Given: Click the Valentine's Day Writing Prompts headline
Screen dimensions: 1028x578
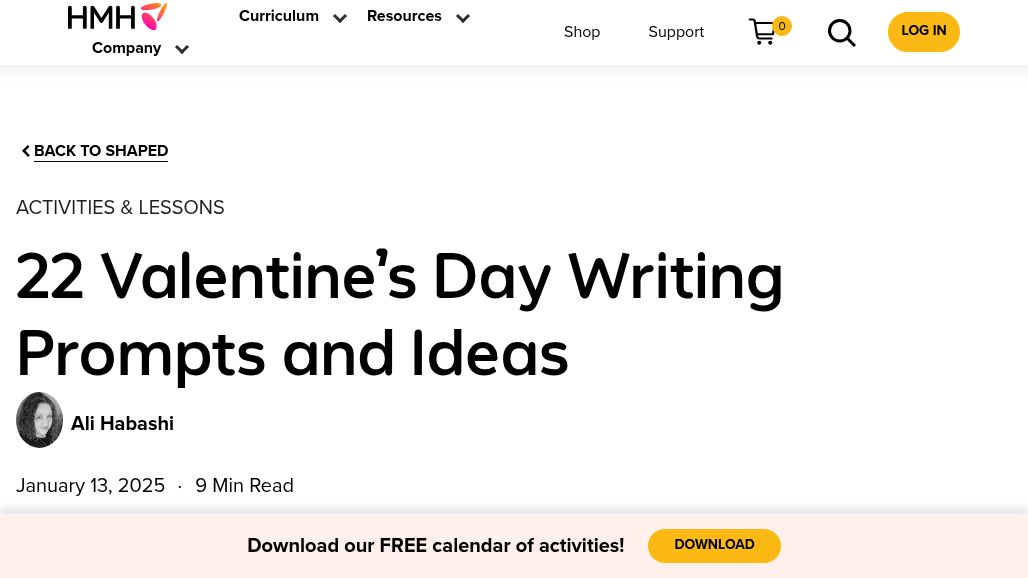Looking at the screenshot, I should [x=400, y=315].
